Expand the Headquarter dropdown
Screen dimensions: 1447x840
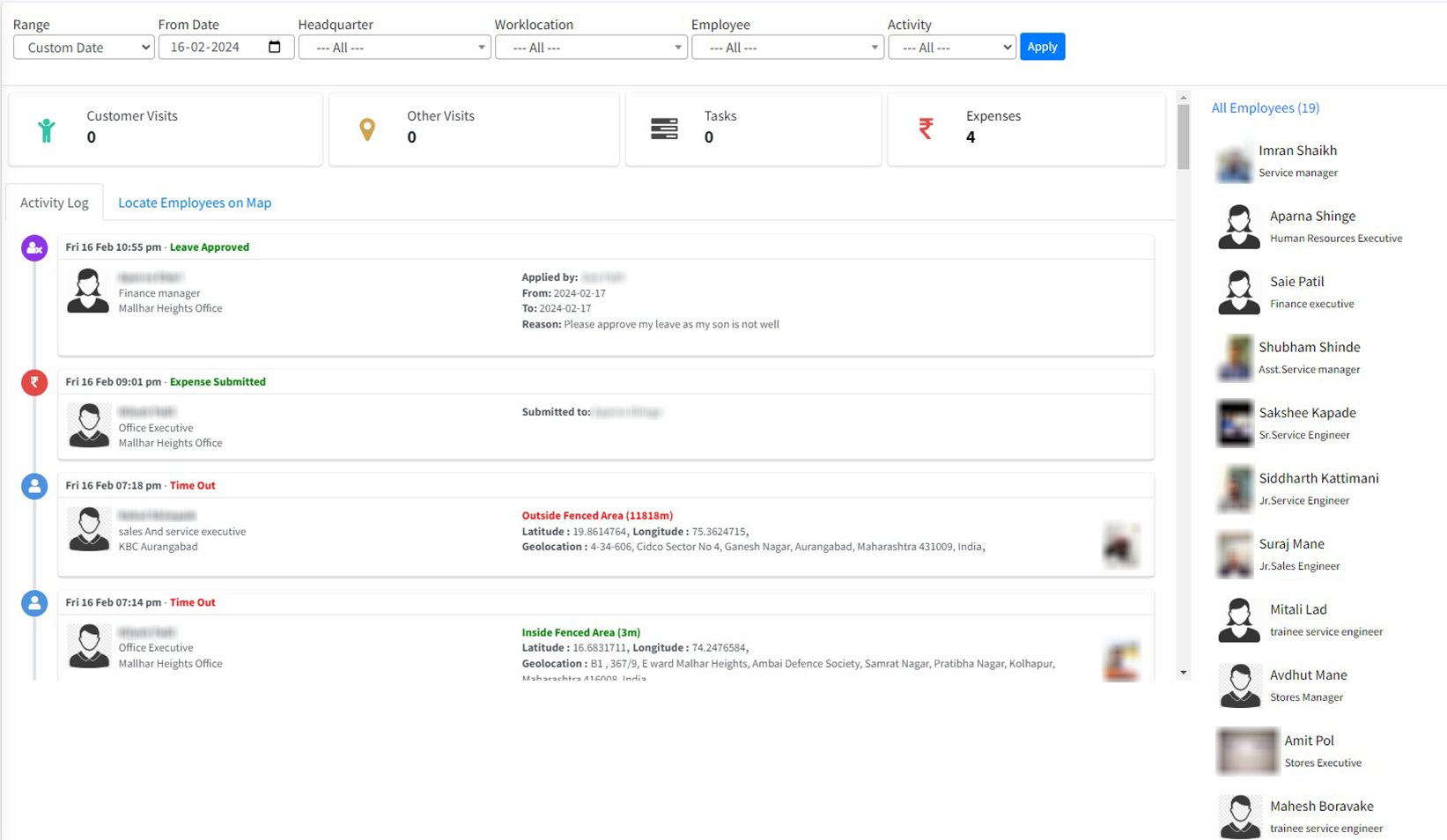pyautogui.click(x=395, y=48)
